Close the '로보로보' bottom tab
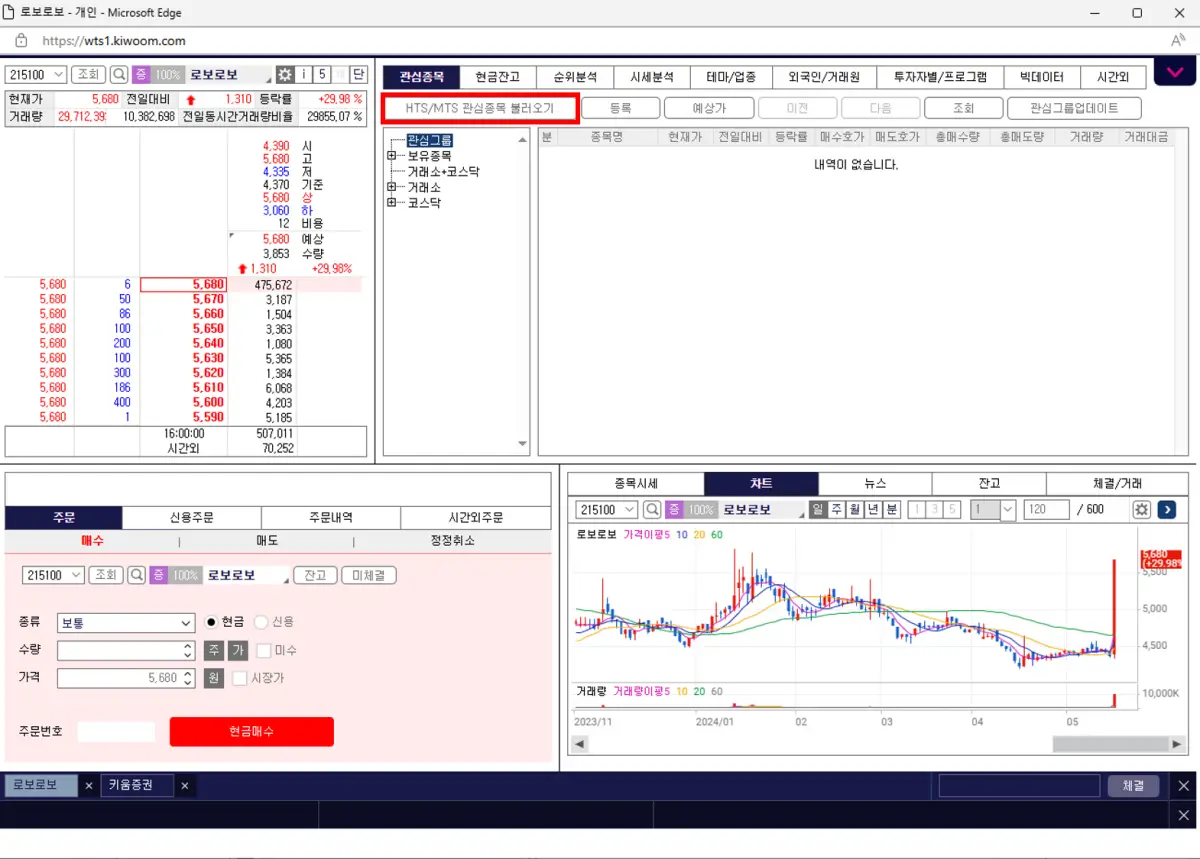This screenshot has height=859, width=1200. [x=88, y=786]
